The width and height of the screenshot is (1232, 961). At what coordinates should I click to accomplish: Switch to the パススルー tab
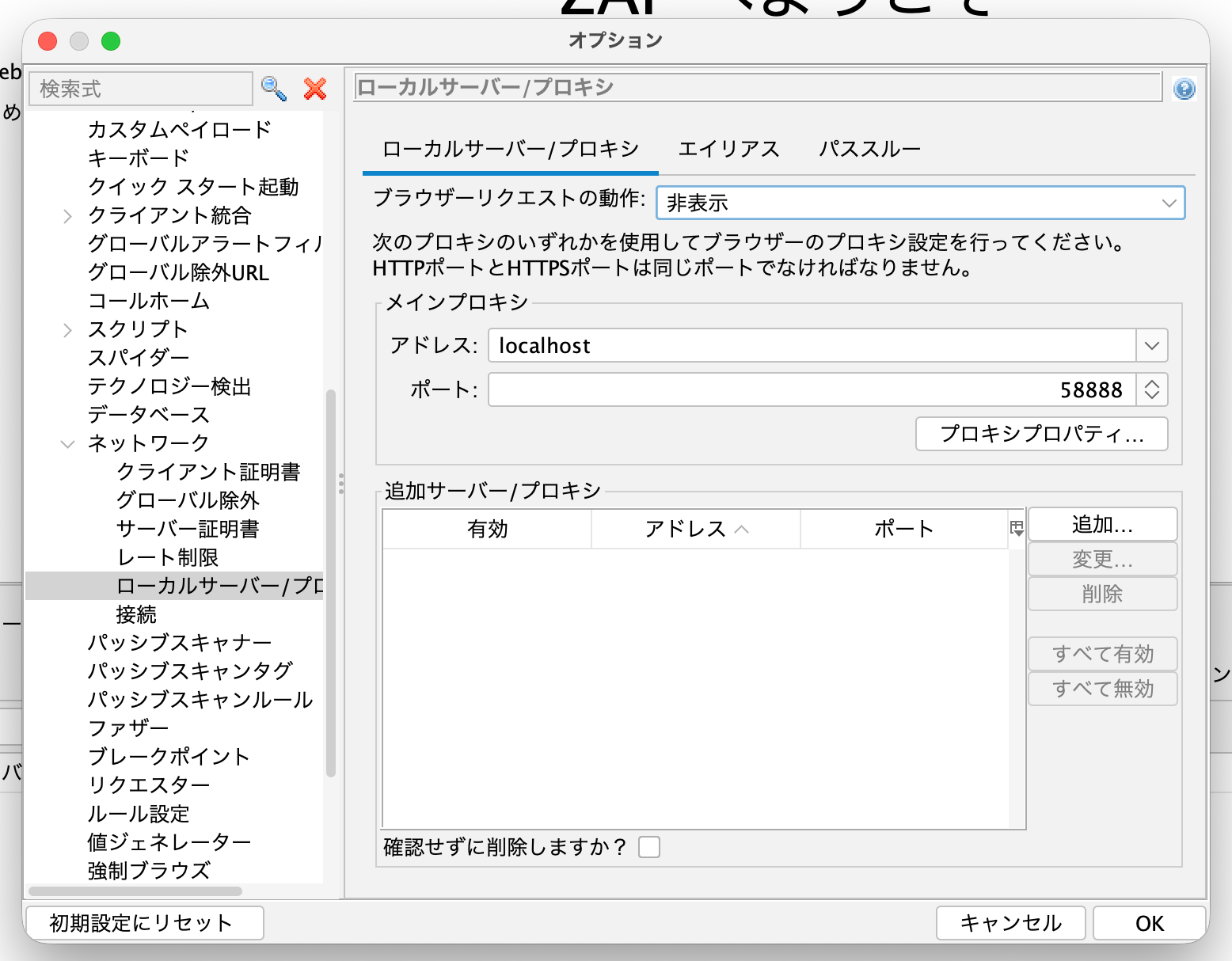tap(869, 149)
